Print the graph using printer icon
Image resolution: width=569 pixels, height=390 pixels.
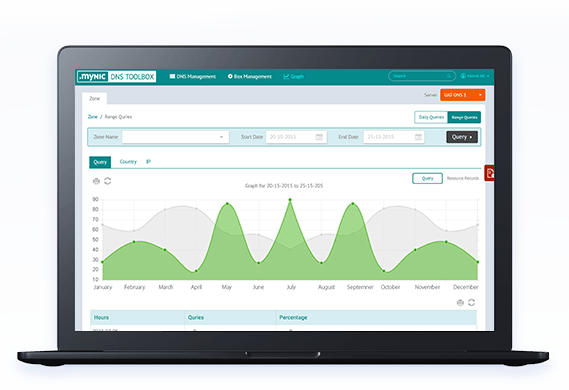pyautogui.click(x=96, y=181)
